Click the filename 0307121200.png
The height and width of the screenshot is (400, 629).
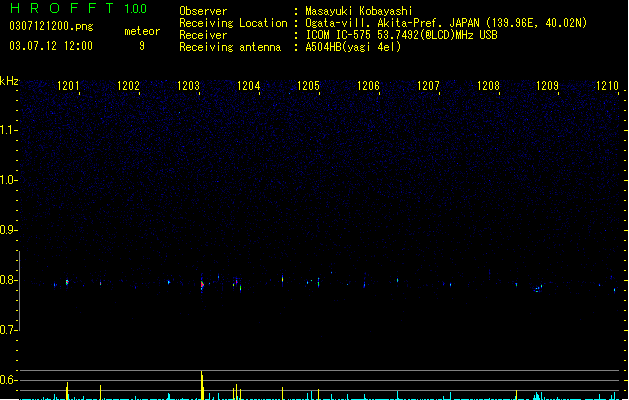coord(51,26)
